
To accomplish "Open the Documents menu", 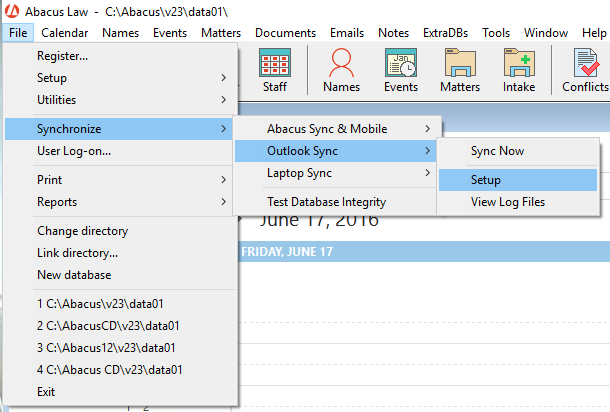I will pyautogui.click(x=285, y=33).
